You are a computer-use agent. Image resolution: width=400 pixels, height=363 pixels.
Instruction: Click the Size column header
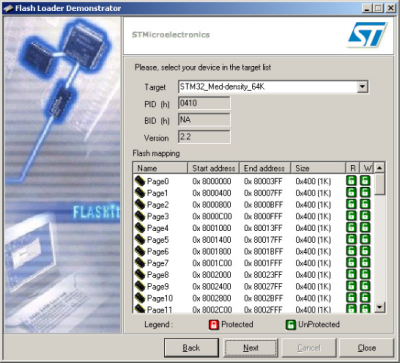pos(318,168)
